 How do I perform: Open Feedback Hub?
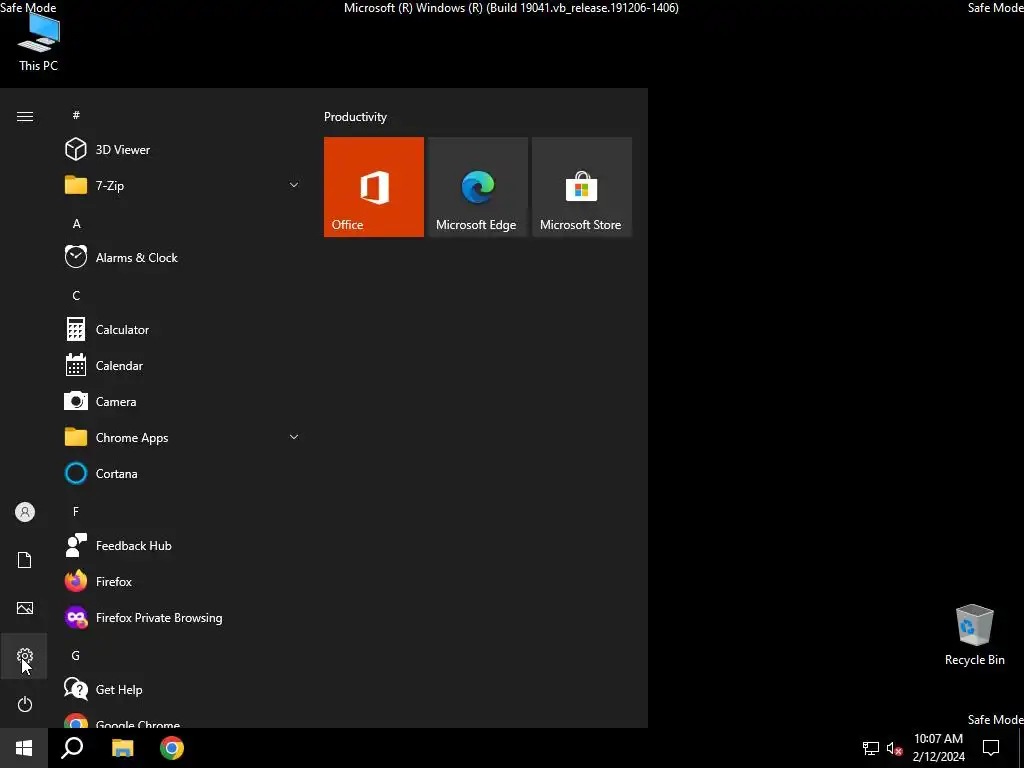click(x=182, y=546)
